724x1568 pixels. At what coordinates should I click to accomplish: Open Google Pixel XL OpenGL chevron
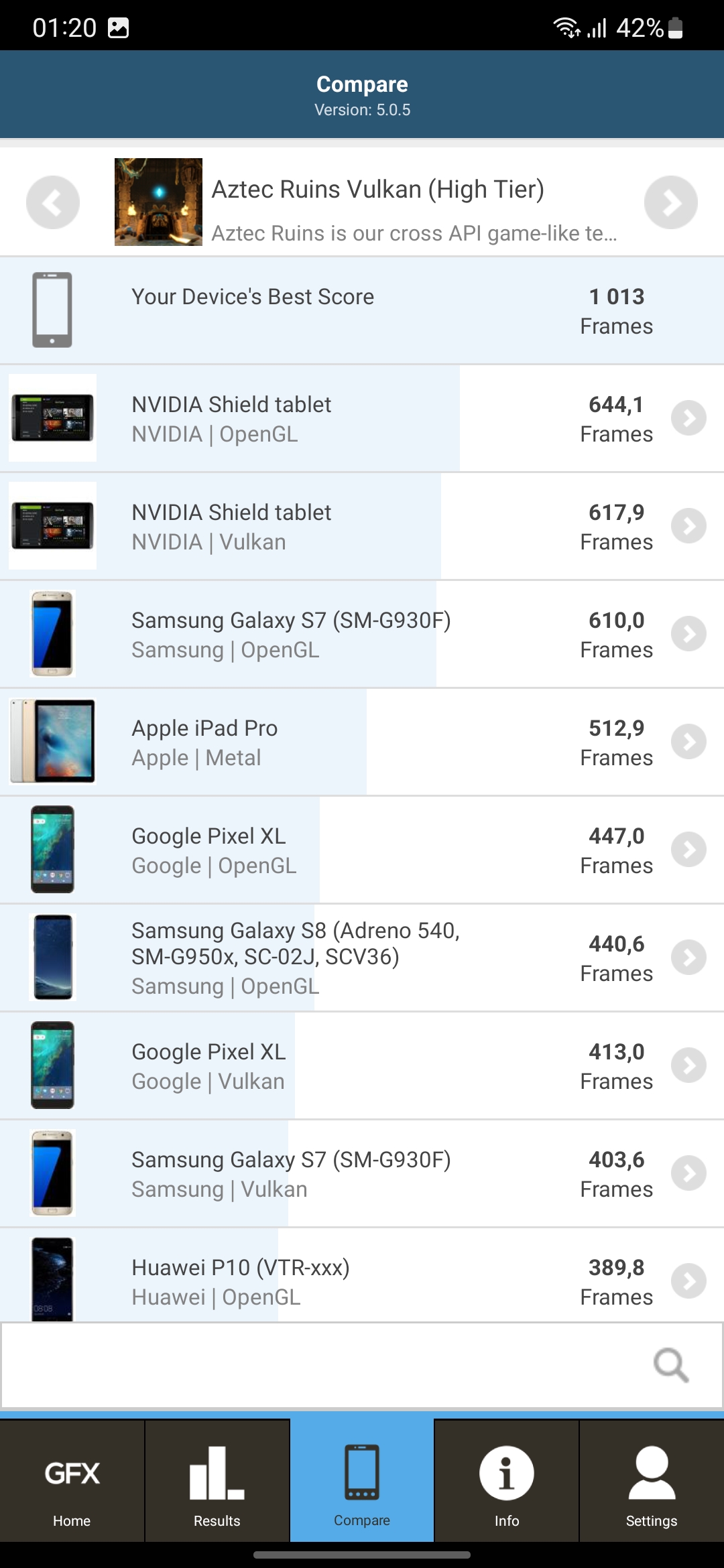coord(689,850)
